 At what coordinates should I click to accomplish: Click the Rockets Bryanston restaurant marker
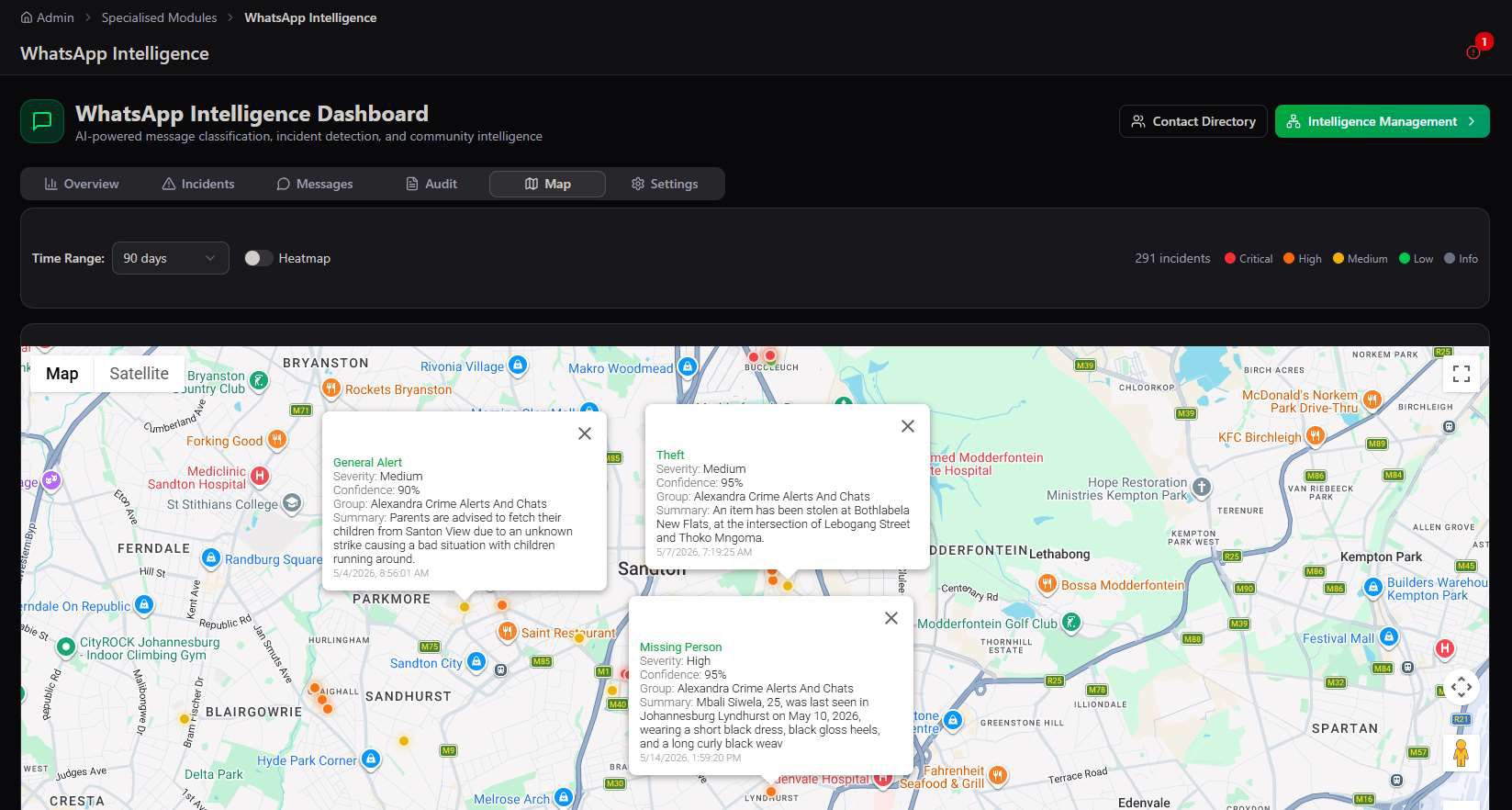coord(331,388)
